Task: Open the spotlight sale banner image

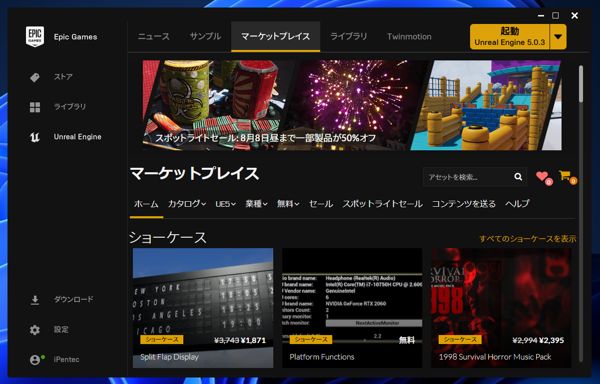Action: pyautogui.click(x=352, y=105)
